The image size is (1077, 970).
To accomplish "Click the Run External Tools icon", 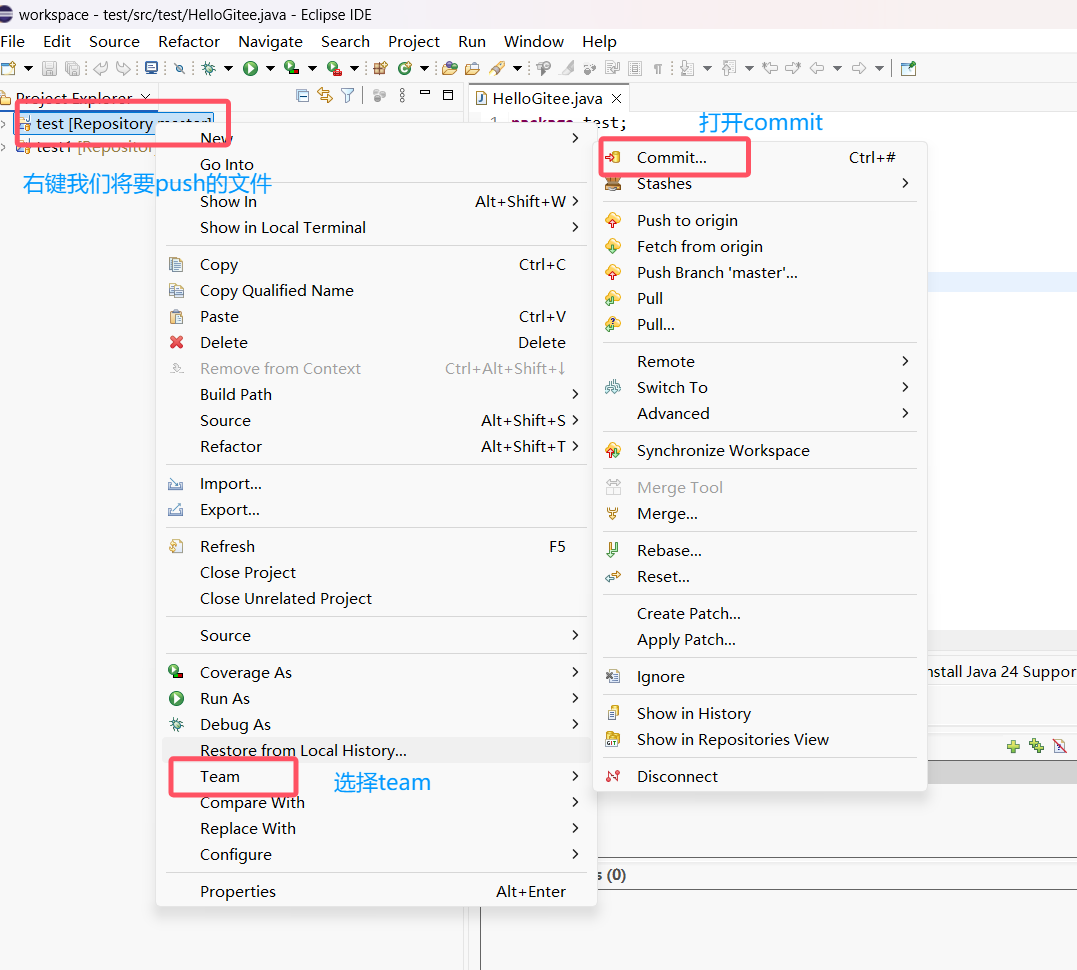I will point(335,68).
